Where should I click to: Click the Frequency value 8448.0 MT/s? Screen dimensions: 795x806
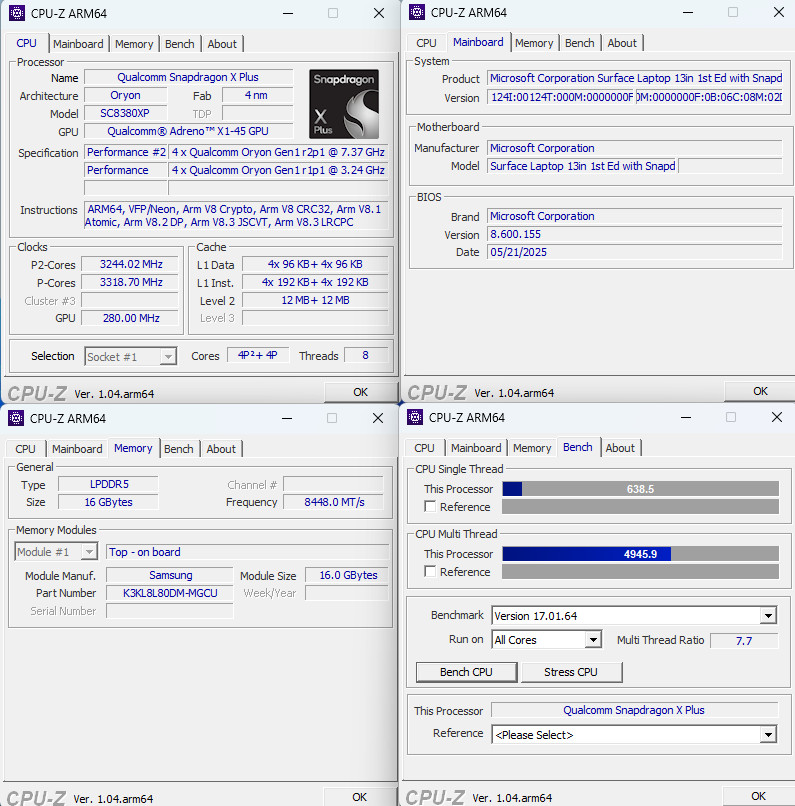[x=334, y=502]
